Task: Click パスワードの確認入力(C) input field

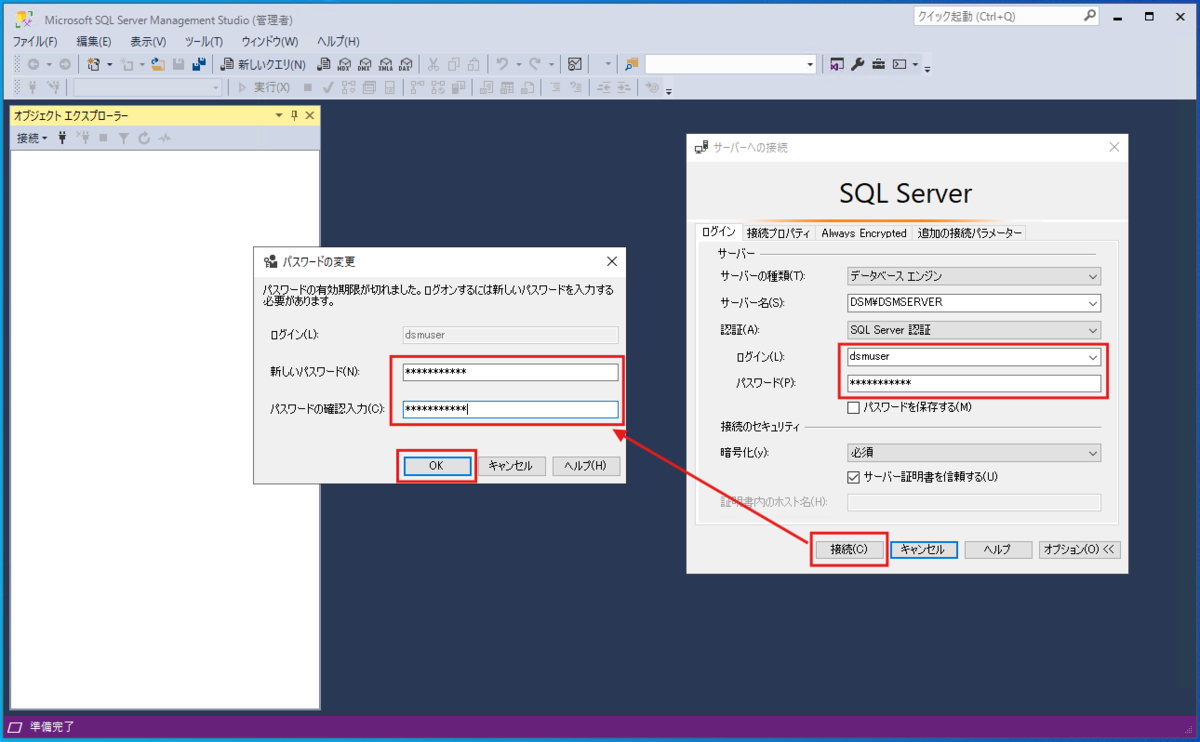Action: point(511,409)
